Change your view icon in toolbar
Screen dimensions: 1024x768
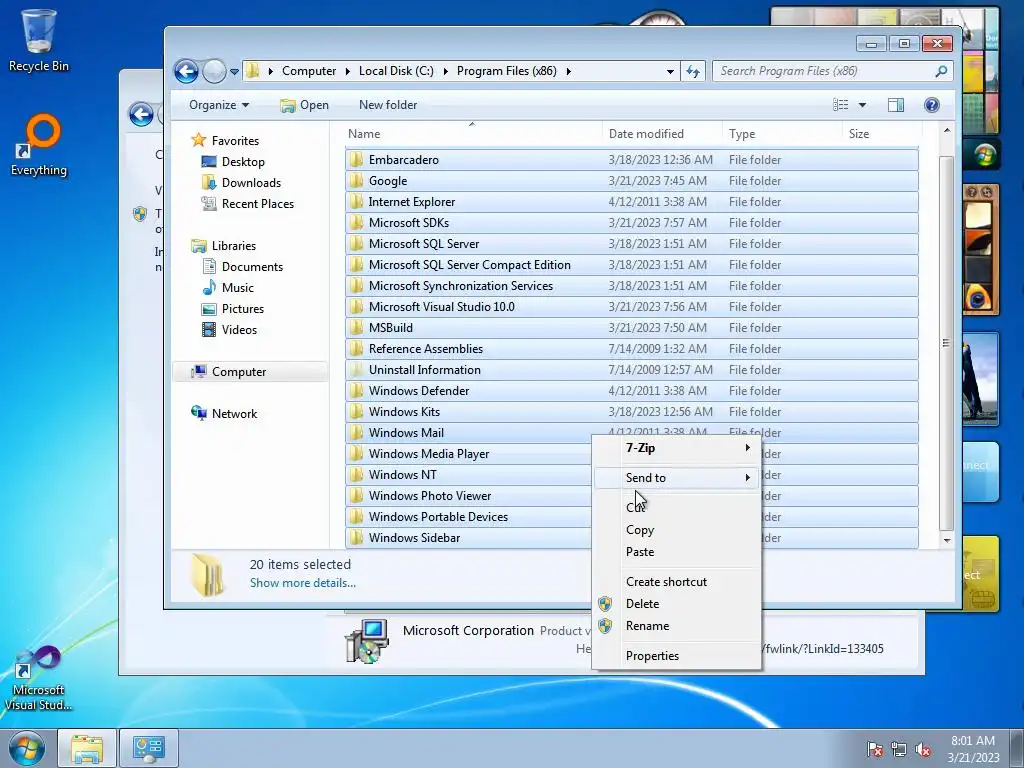[x=840, y=105]
